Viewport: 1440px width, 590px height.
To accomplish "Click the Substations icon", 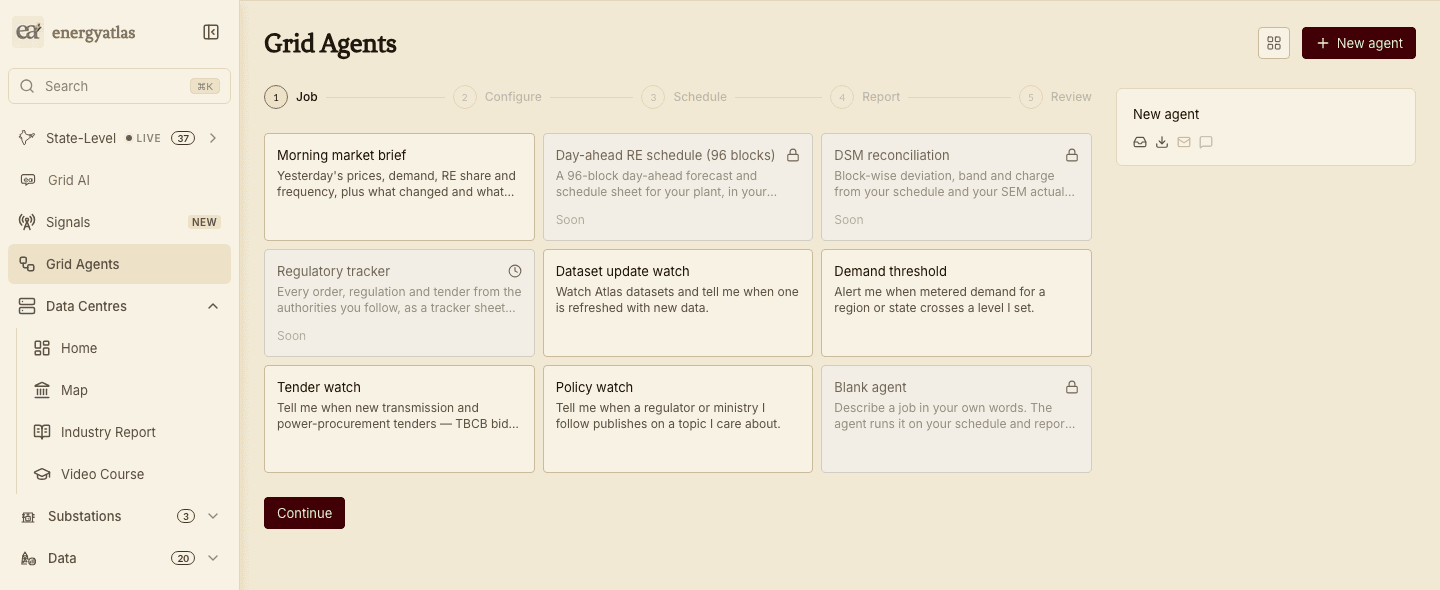I will pyautogui.click(x=28, y=516).
